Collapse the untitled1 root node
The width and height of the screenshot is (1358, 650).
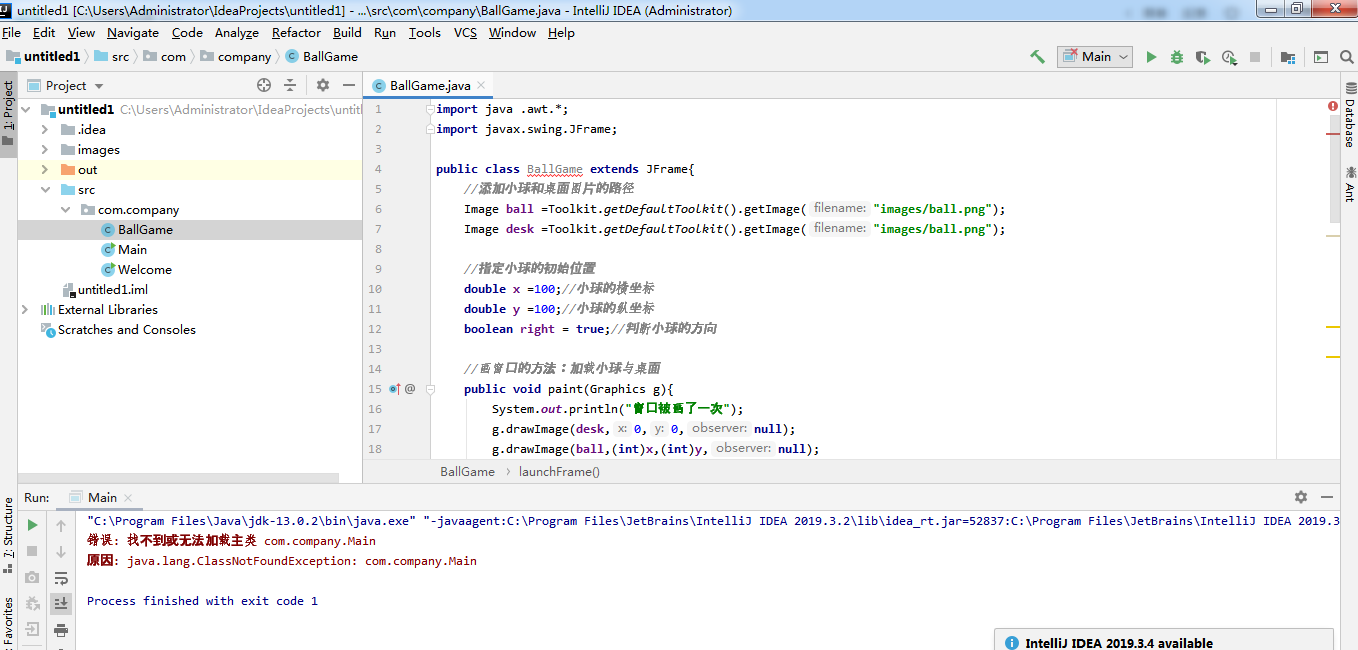[26, 109]
